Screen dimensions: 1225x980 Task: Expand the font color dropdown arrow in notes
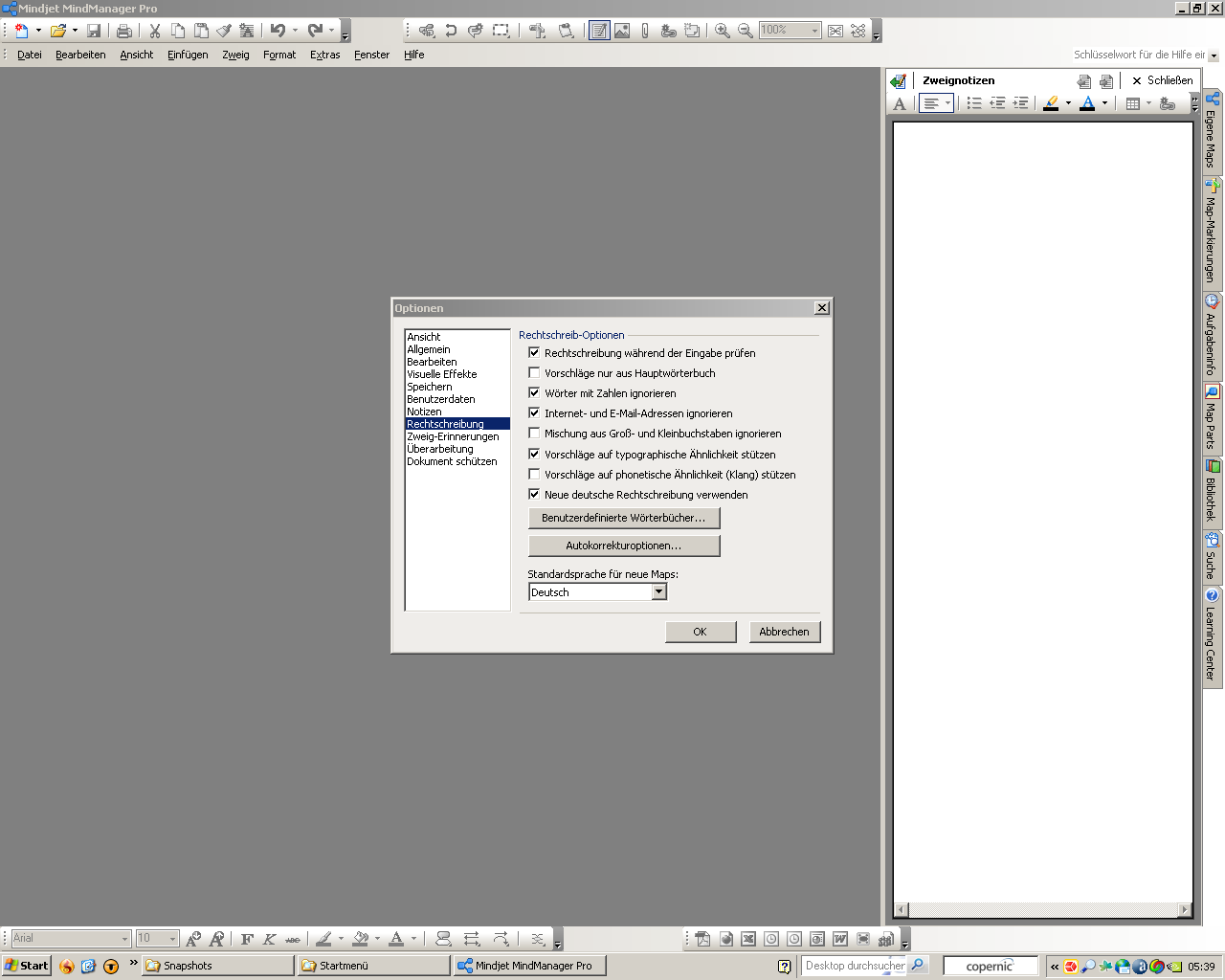pyautogui.click(x=1104, y=103)
